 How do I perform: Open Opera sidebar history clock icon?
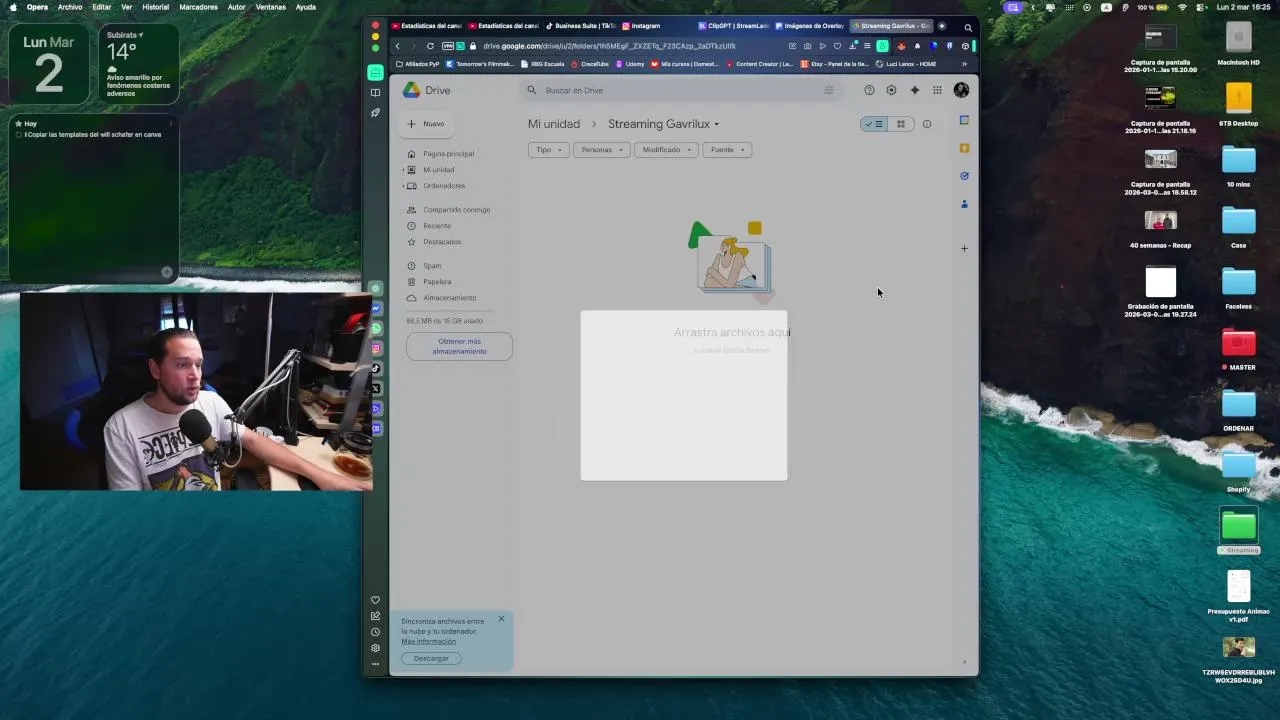(x=375, y=632)
